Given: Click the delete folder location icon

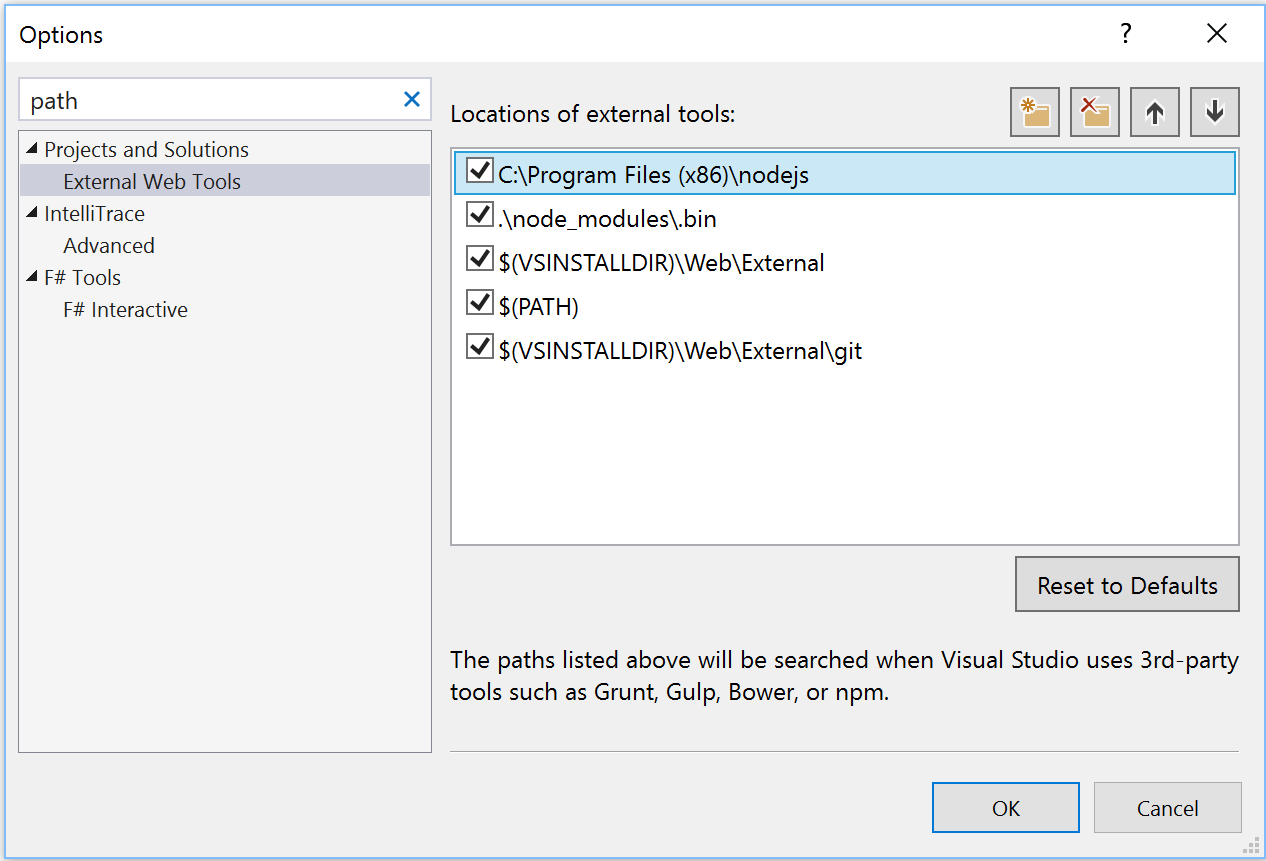Looking at the screenshot, I should tap(1094, 113).
